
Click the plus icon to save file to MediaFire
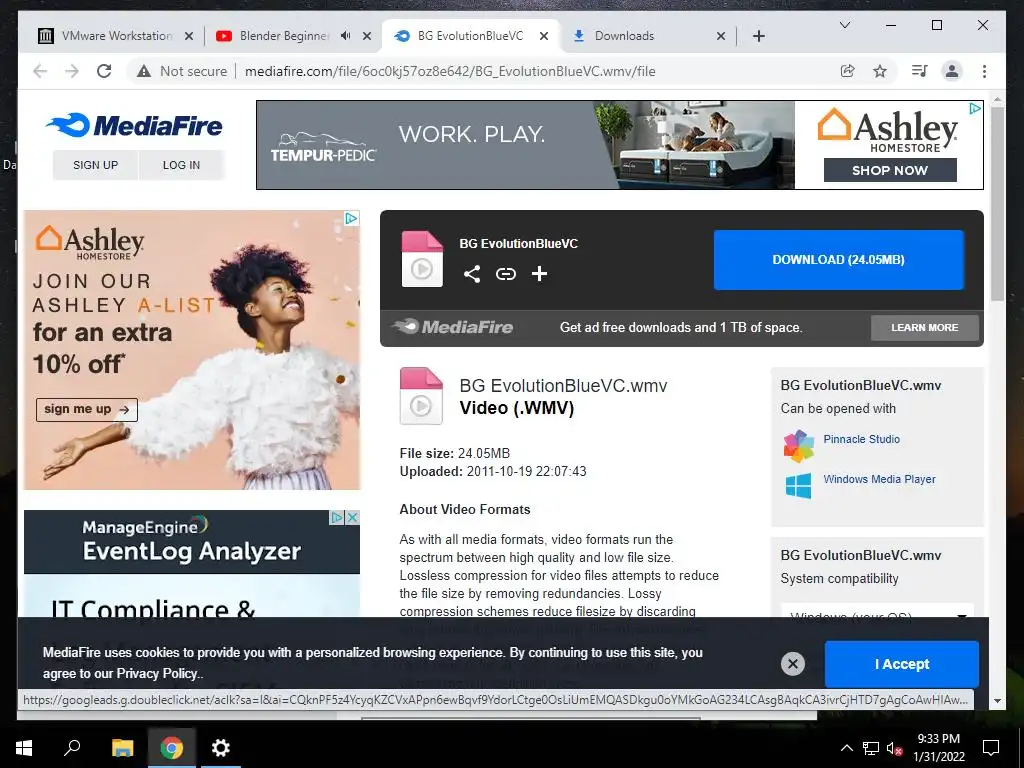pos(539,274)
